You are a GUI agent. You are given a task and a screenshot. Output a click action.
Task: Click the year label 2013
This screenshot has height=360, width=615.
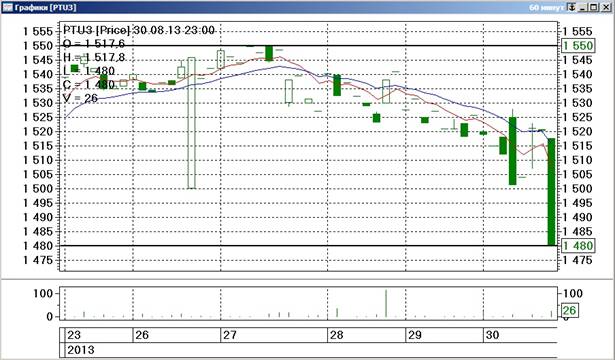coord(81,349)
